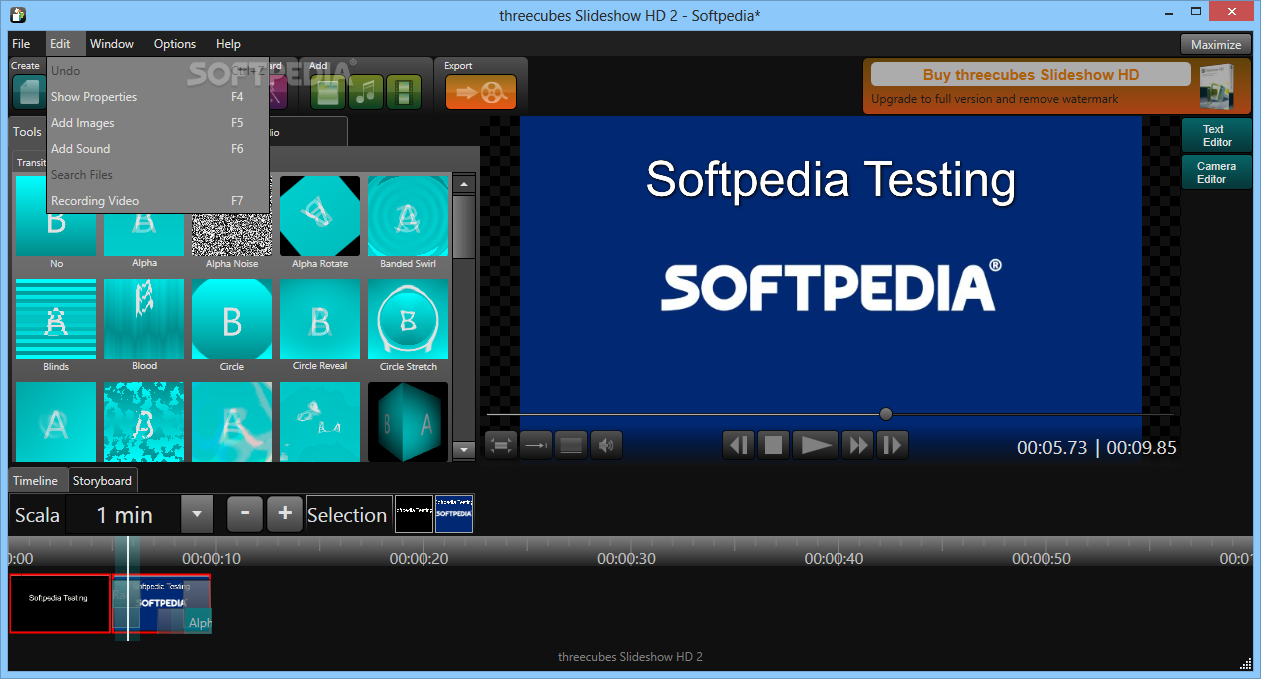Toggle the arrow loop playback icon
Image resolution: width=1261 pixels, height=679 pixels.
pyautogui.click(x=536, y=445)
